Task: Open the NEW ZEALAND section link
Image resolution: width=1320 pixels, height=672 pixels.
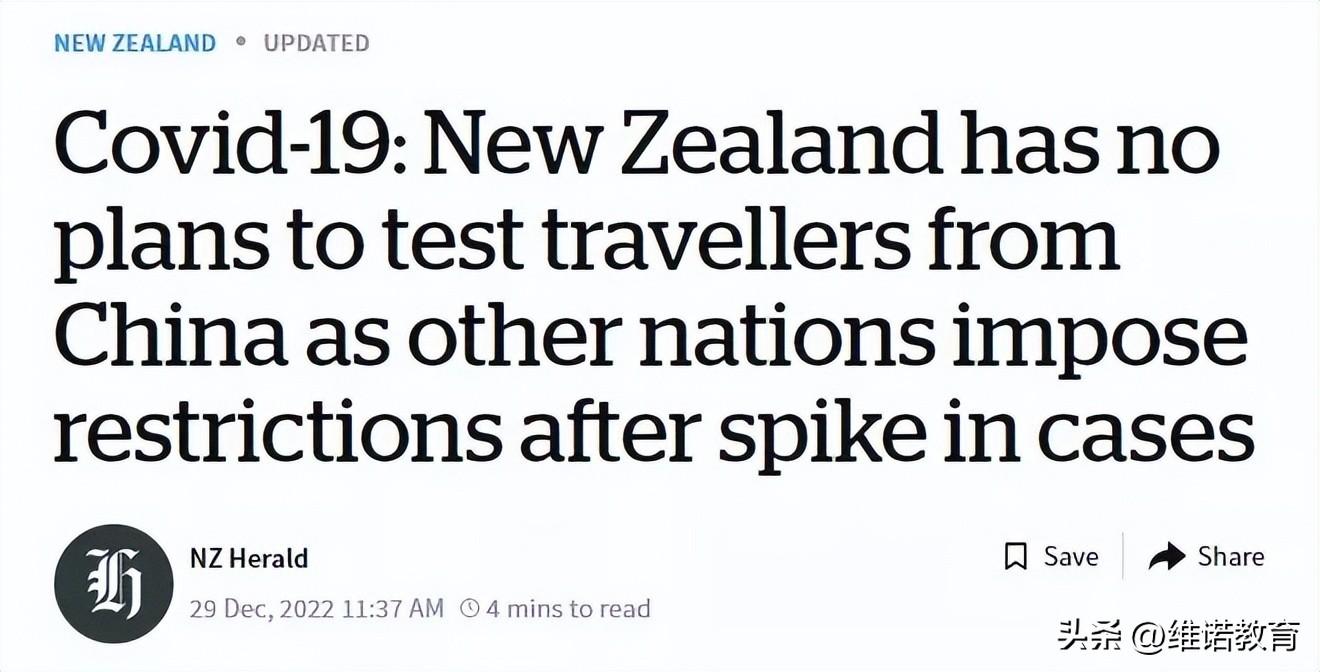Action: [x=134, y=43]
